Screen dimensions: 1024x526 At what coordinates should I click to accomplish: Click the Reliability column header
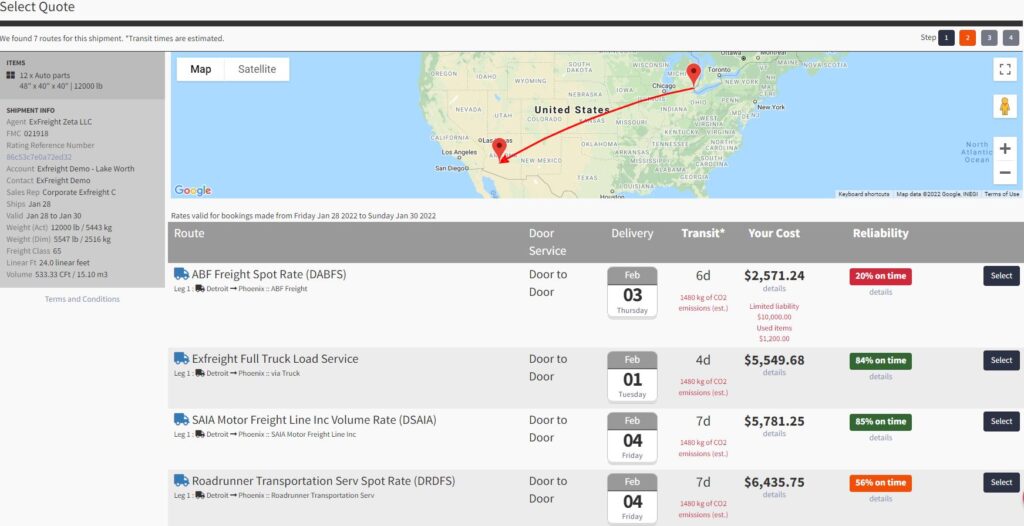(x=880, y=233)
